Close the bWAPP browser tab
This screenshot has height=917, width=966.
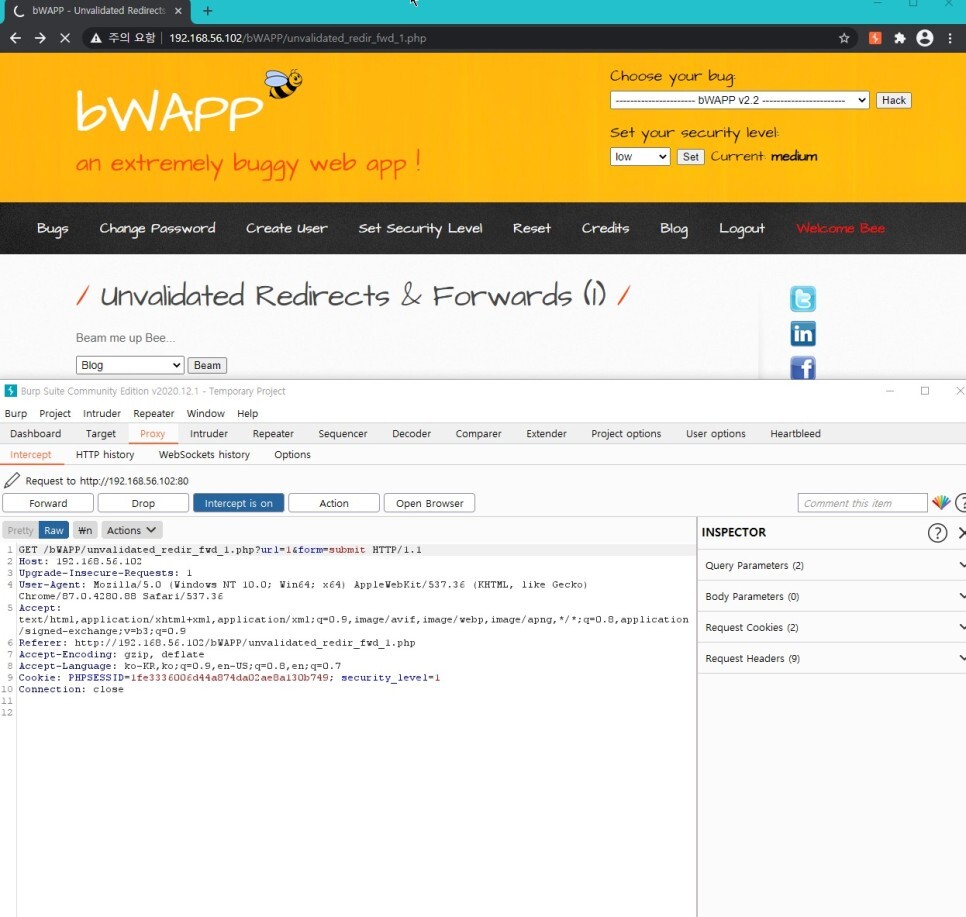pos(178,10)
